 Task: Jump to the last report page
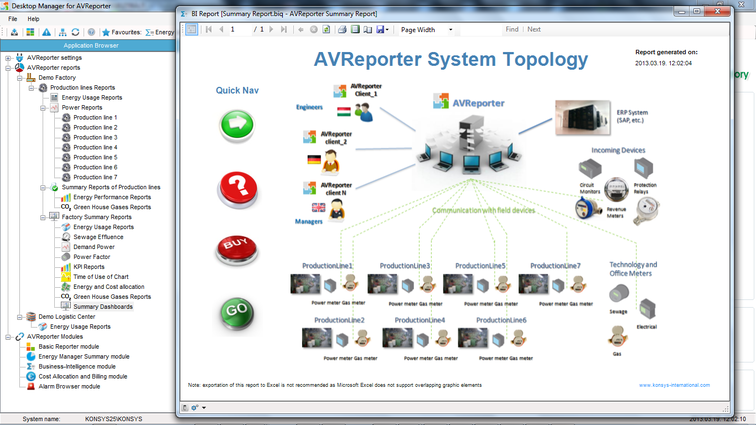pyautogui.click(x=284, y=29)
